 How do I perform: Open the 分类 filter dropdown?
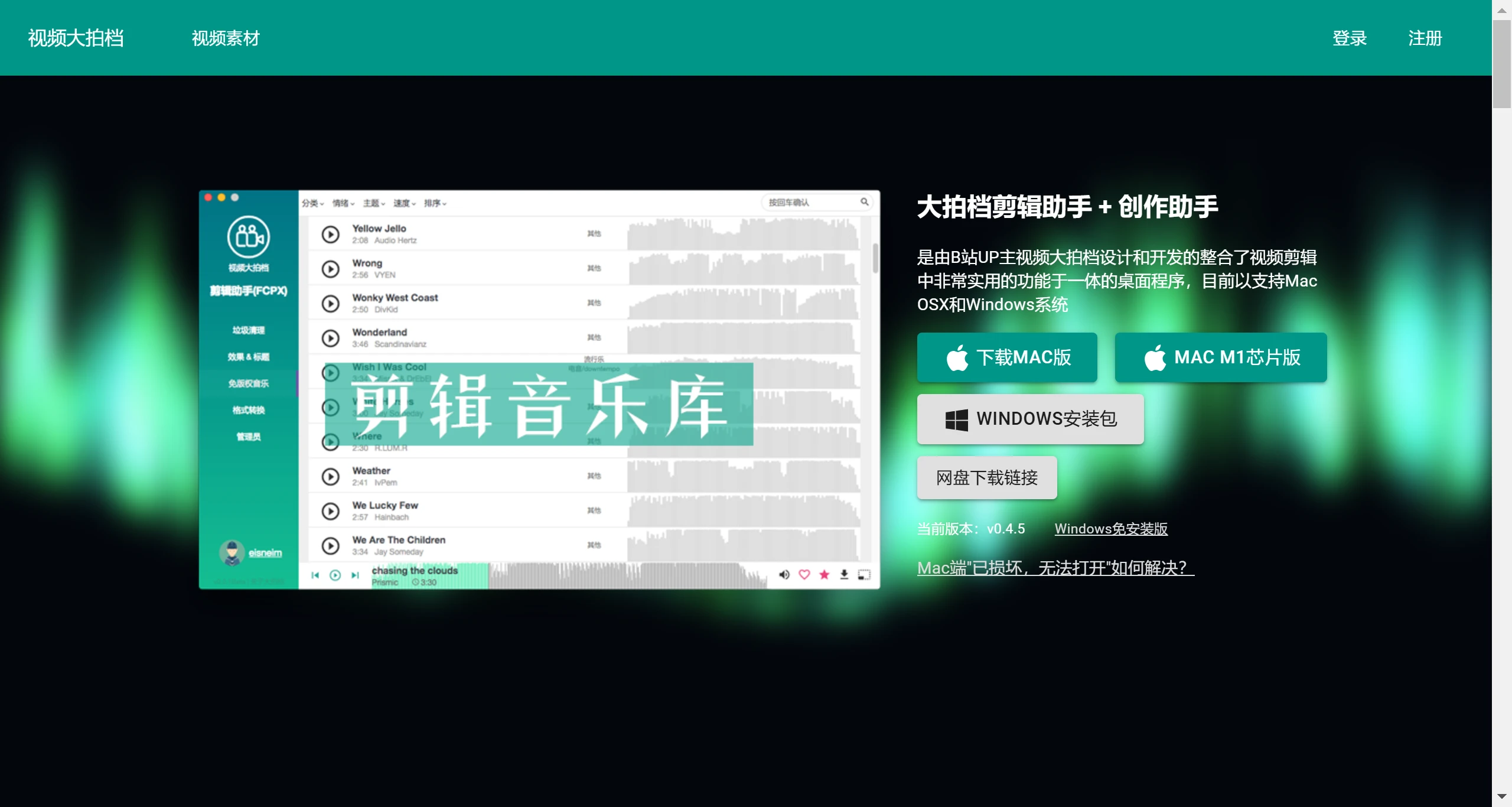311,203
